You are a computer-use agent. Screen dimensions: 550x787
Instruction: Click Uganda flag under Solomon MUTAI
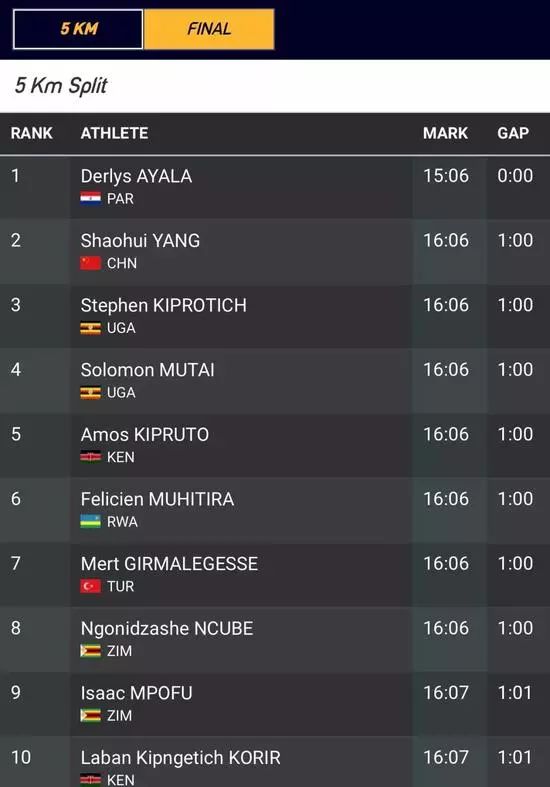pyautogui.click(x=90, y=392)
